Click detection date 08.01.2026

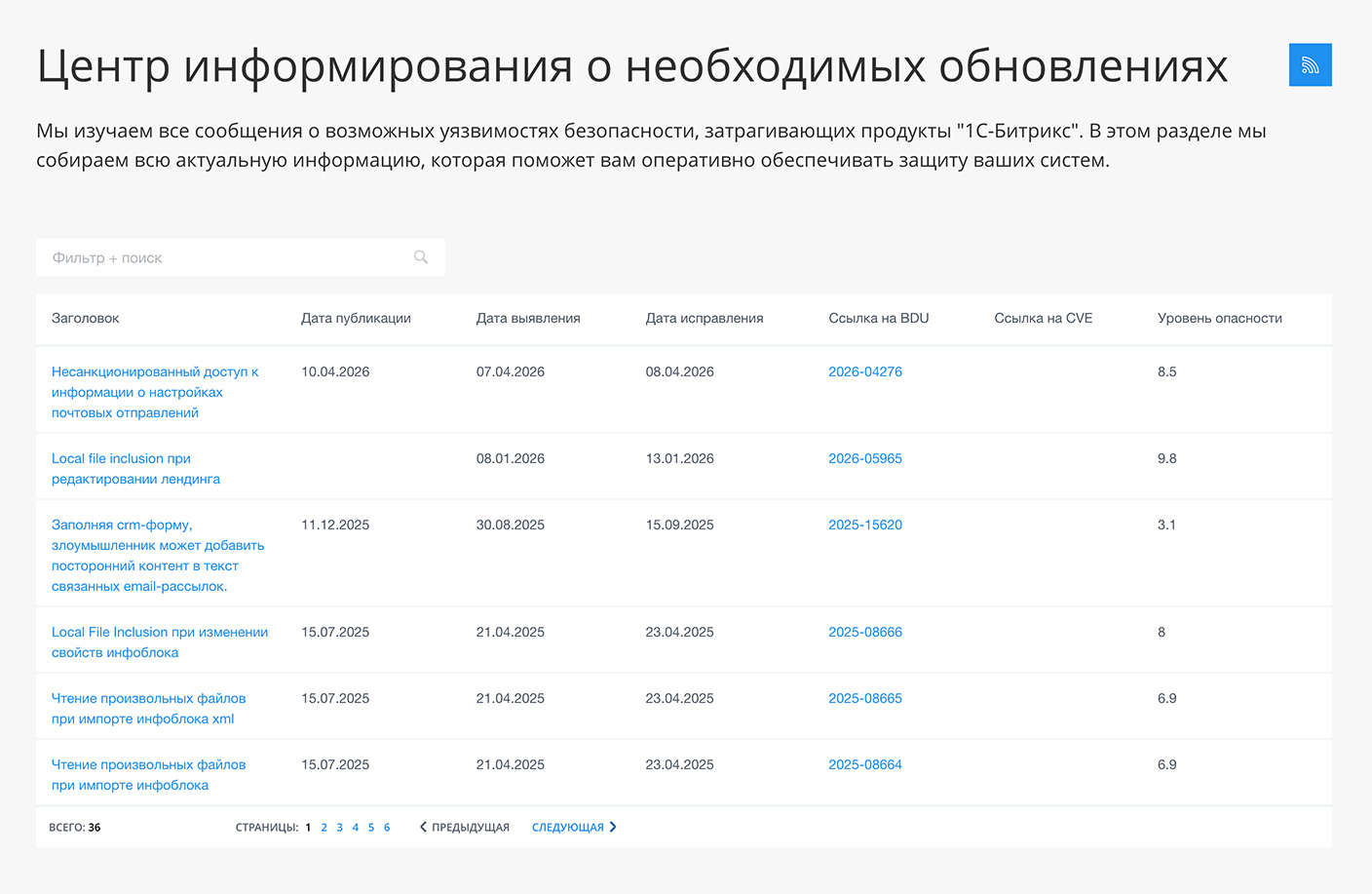511,458
